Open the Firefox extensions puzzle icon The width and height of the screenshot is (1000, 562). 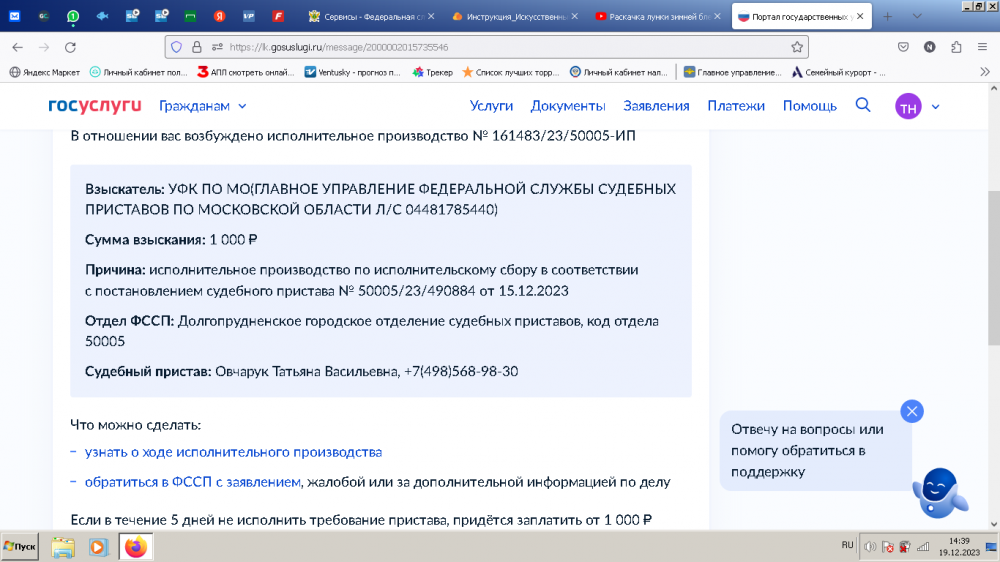tap(956, 47)
